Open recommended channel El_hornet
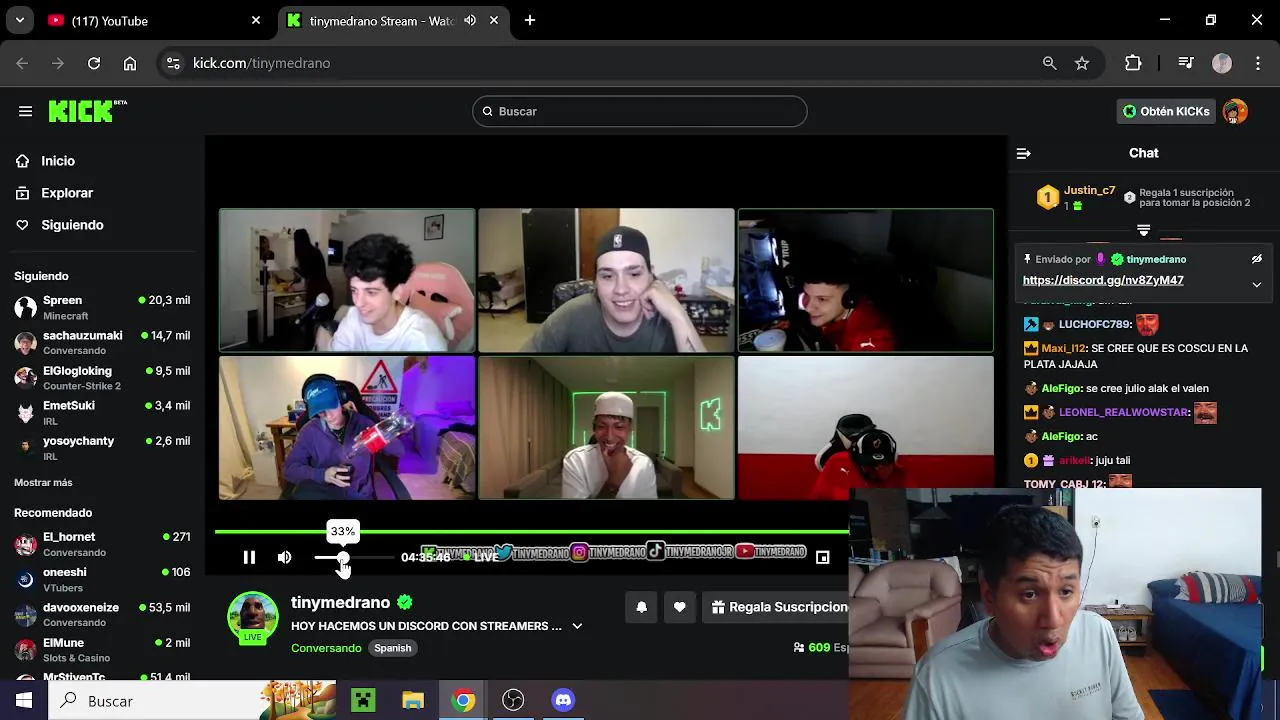This screenshot has height=720, width=1280. coord(102,544)
